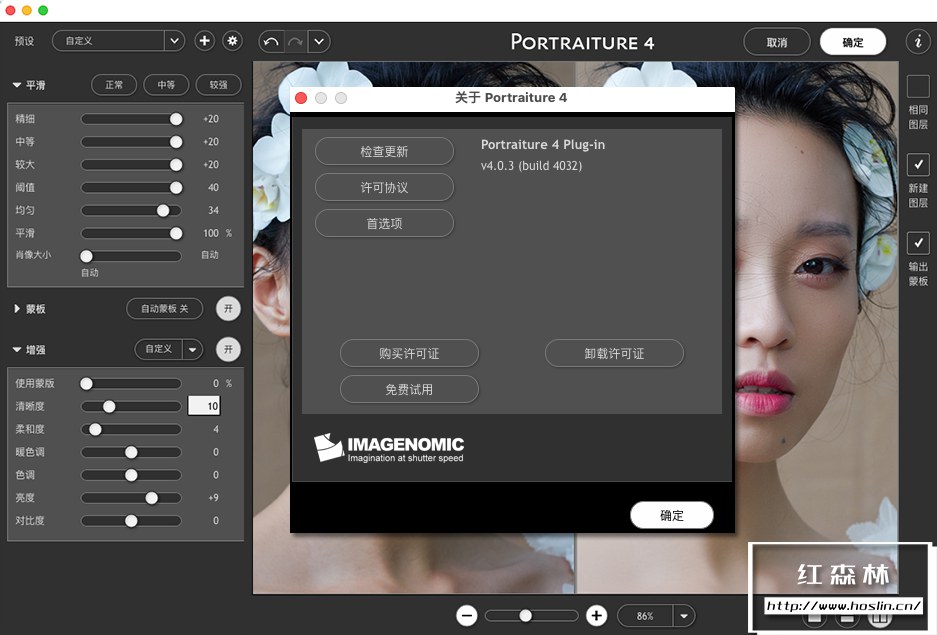The width and height of the screenshot is (937, 635).
Task: Click the 较大 slider handle
Action: [x=176, y=164]
